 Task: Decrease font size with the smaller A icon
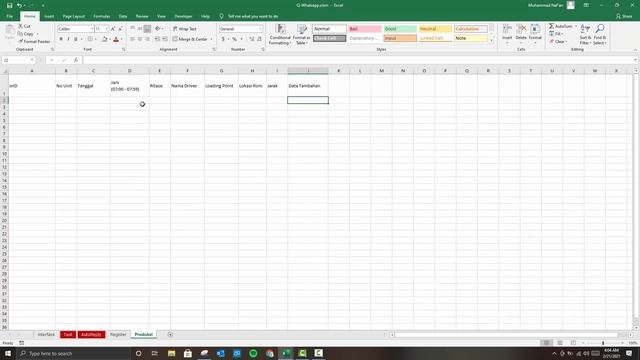point(120,29)
